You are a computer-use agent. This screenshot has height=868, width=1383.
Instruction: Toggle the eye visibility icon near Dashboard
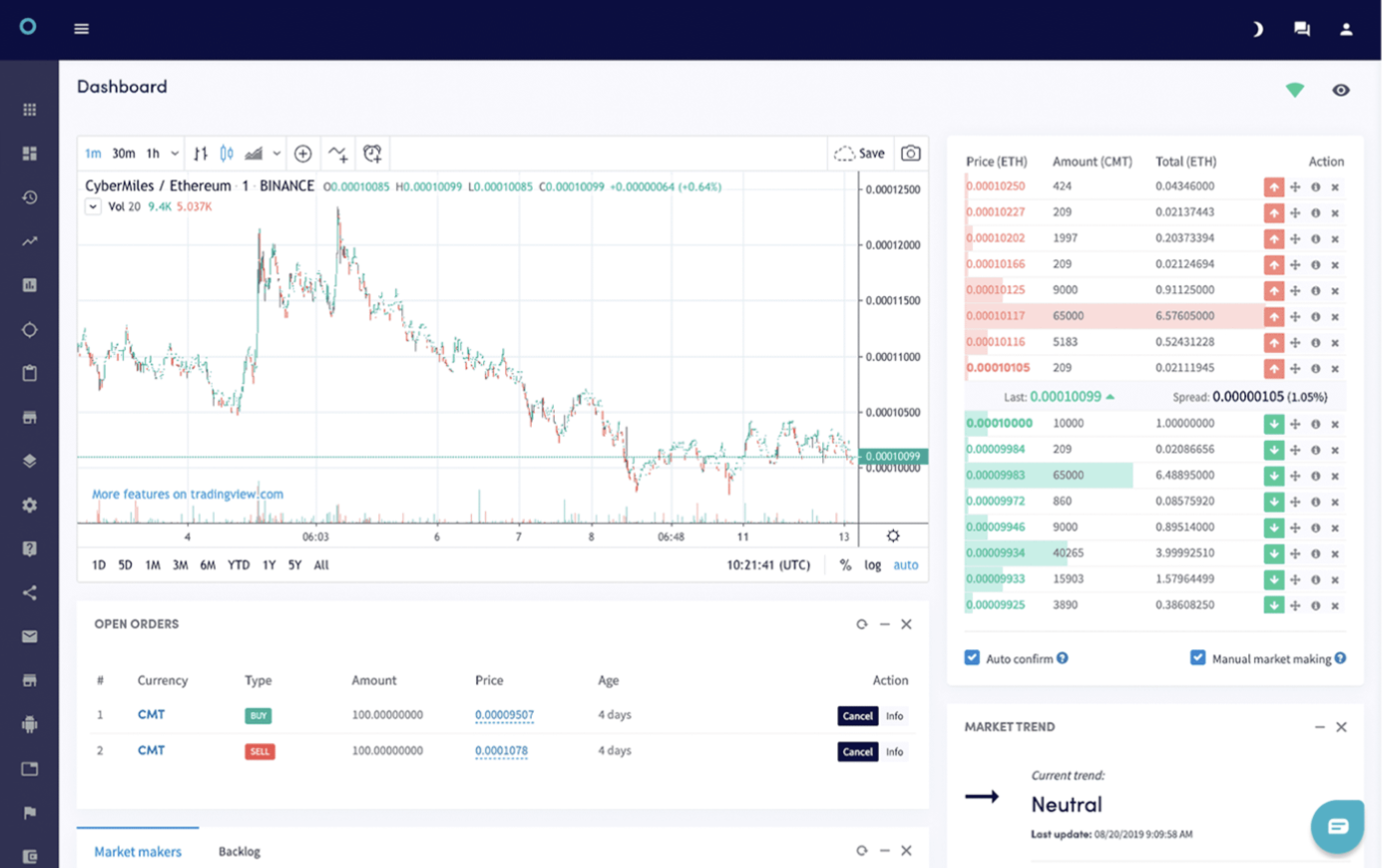1341,90
